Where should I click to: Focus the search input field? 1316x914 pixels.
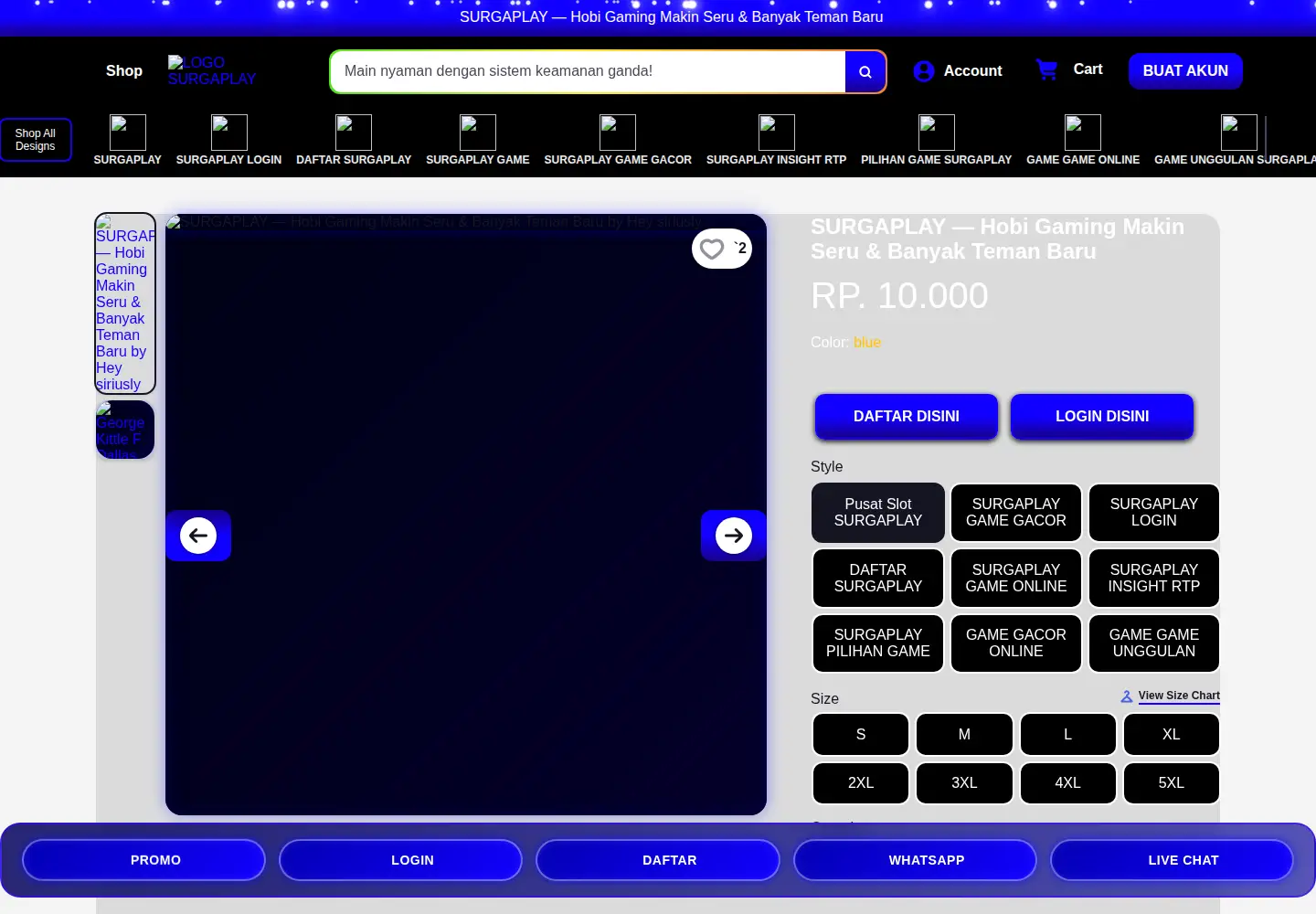click(x=588, y=71)
